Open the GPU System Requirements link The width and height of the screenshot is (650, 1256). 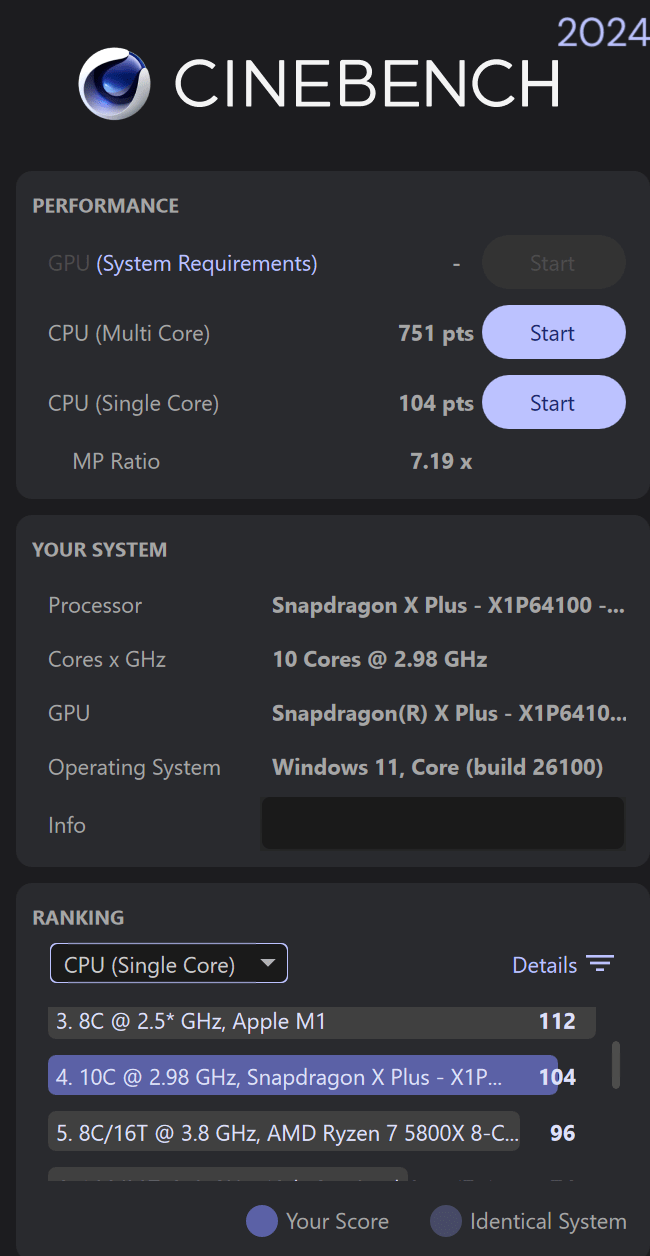pos(207,264)
